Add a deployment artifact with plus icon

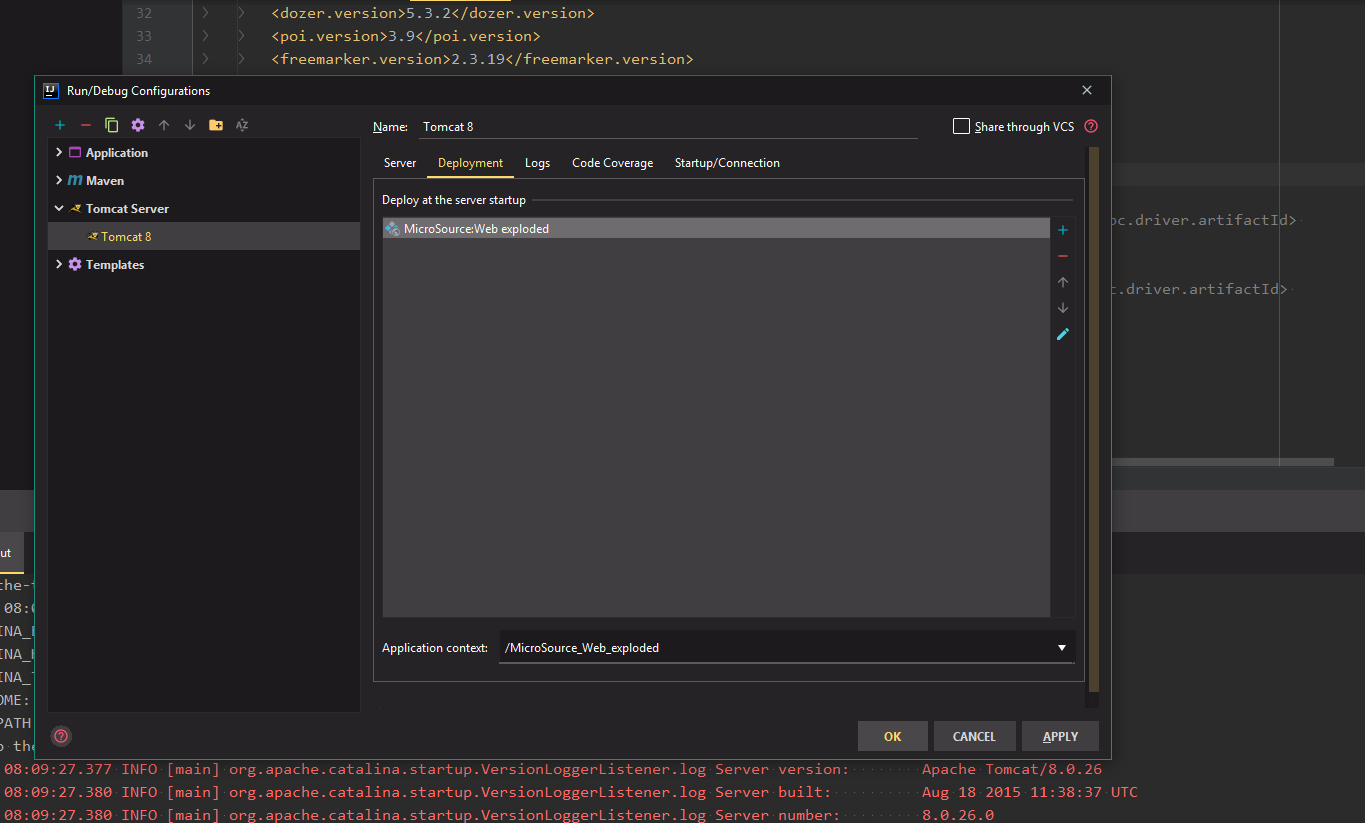click(x=1062, y=229)
